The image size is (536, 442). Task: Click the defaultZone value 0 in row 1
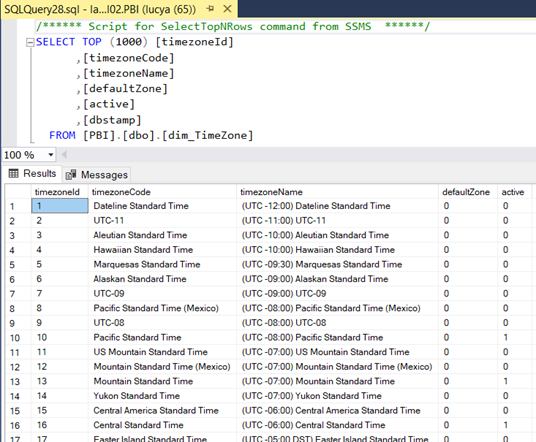(x=468, y=206)
